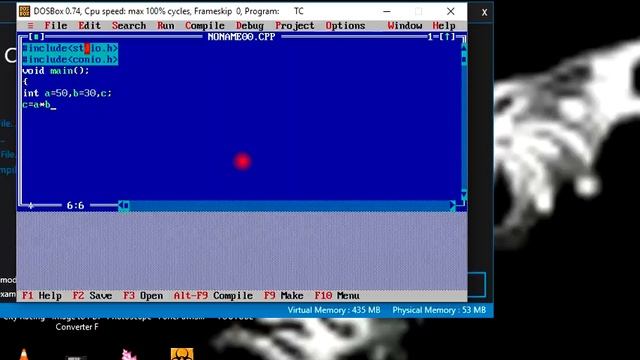
Task: Click the DOSBox window title text
Action: tap(169, 11)
